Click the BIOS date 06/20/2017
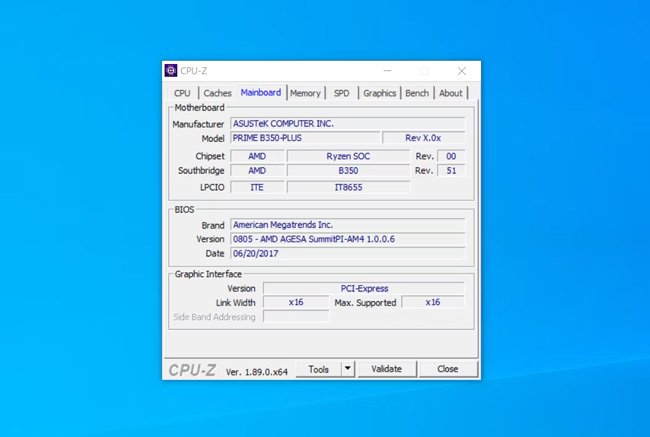 [x=348, y=253]
